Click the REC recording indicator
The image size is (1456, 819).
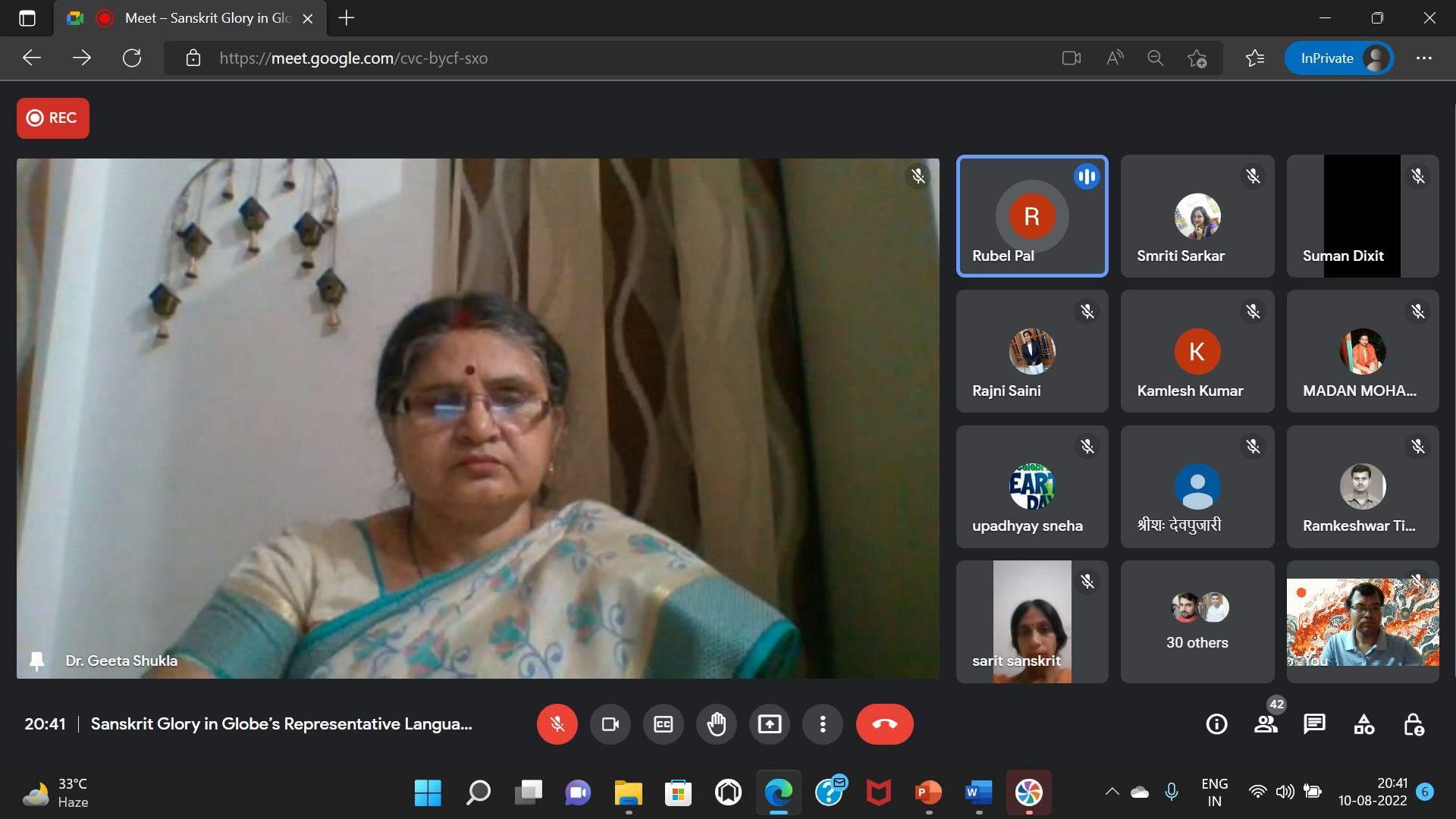click(x=53, y=118)
